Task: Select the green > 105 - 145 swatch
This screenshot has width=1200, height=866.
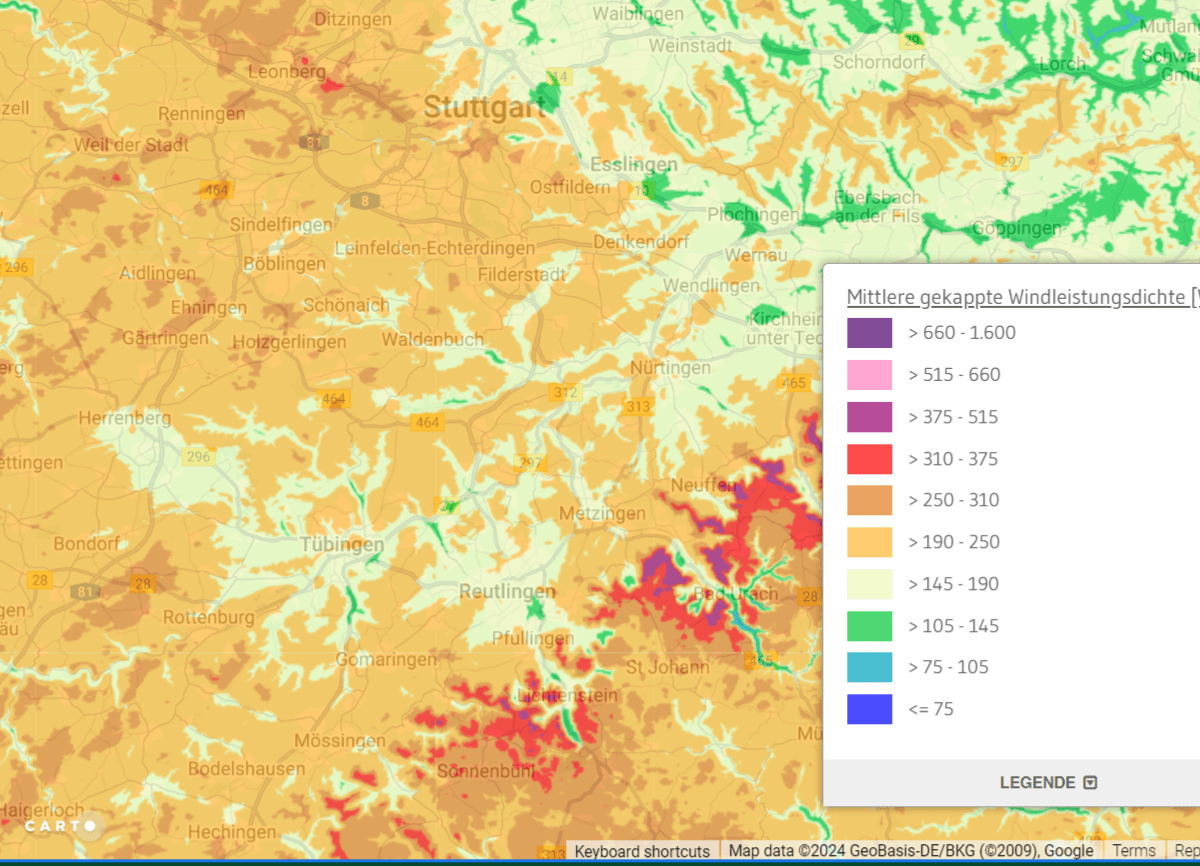Action: pos(869,626)
